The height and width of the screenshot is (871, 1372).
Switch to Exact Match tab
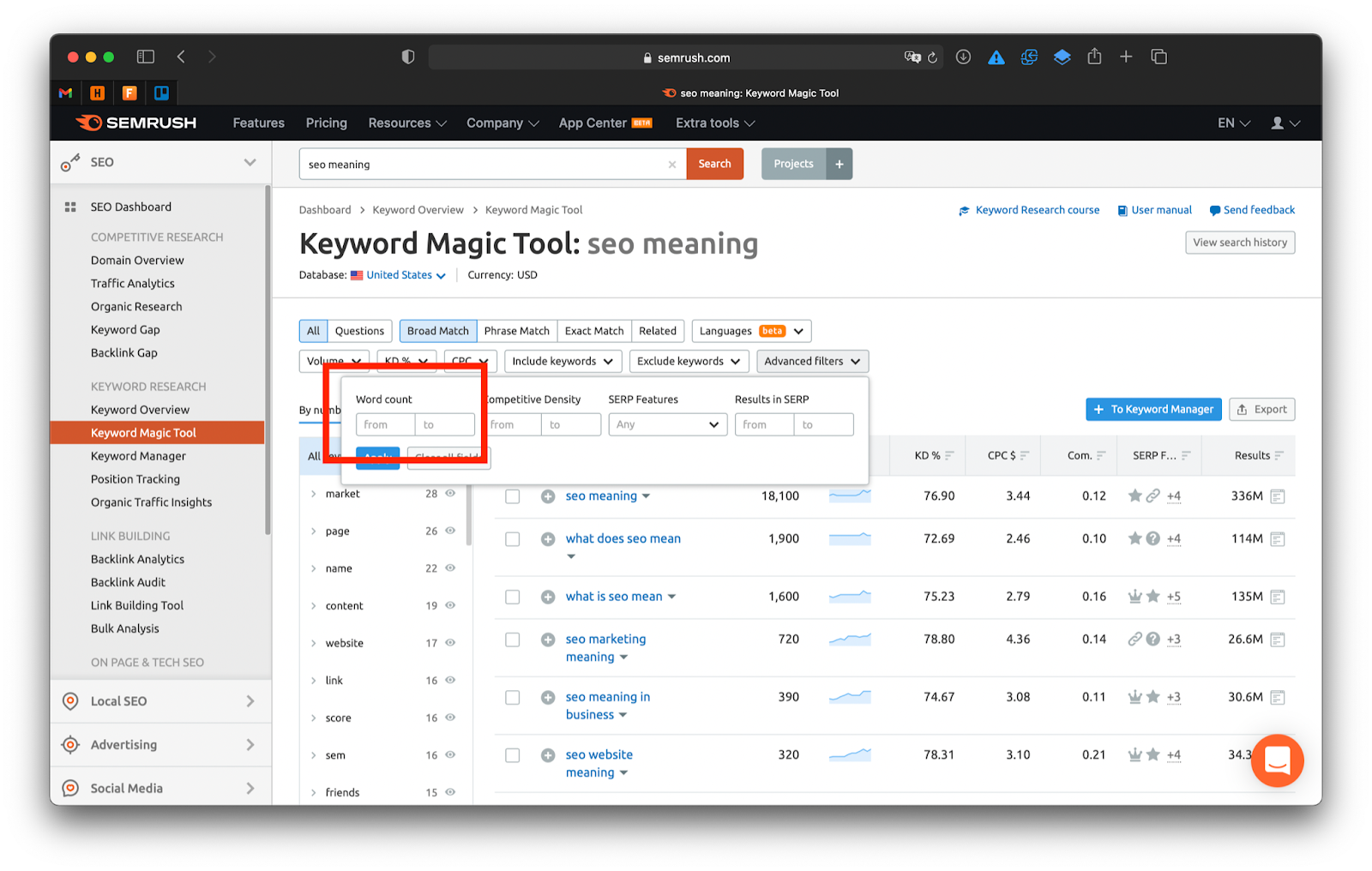(x=594, y=331)
